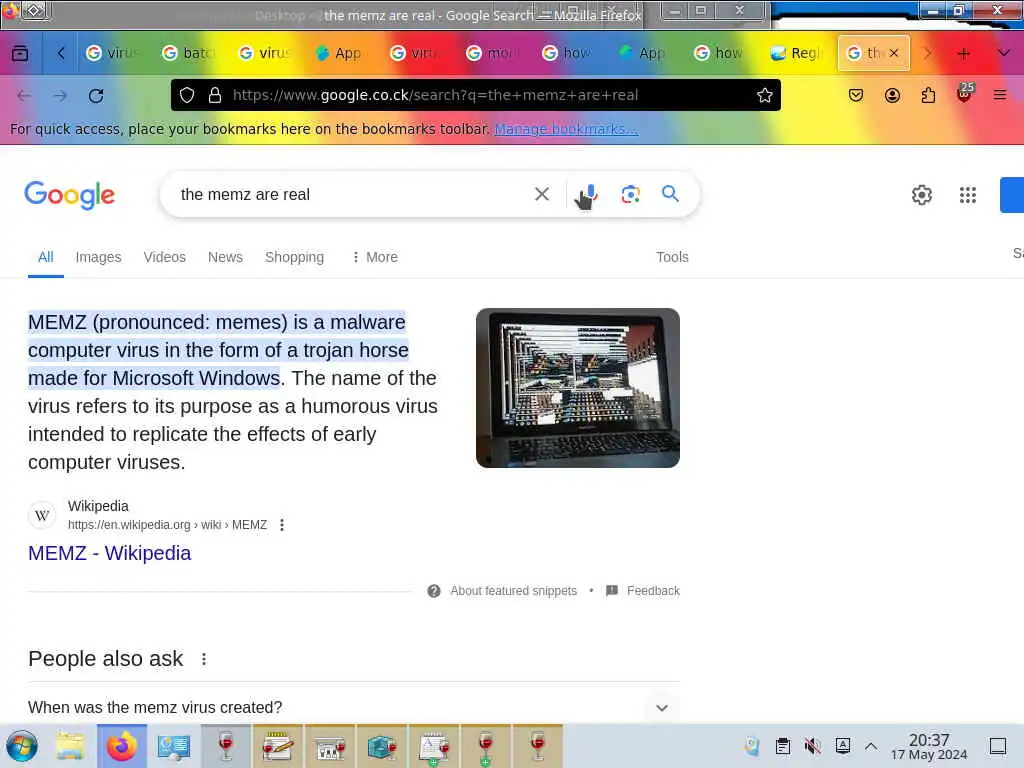Save page to Pocket

tap(856, 95)
